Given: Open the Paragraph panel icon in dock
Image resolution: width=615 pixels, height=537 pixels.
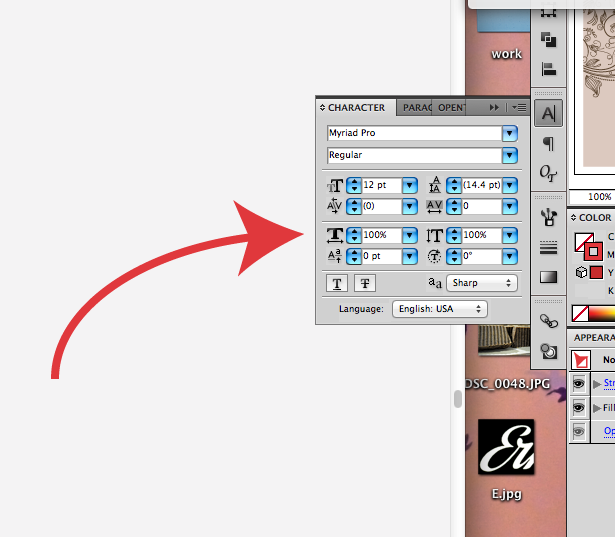Looking at the screenshot, I should (548, 143).
